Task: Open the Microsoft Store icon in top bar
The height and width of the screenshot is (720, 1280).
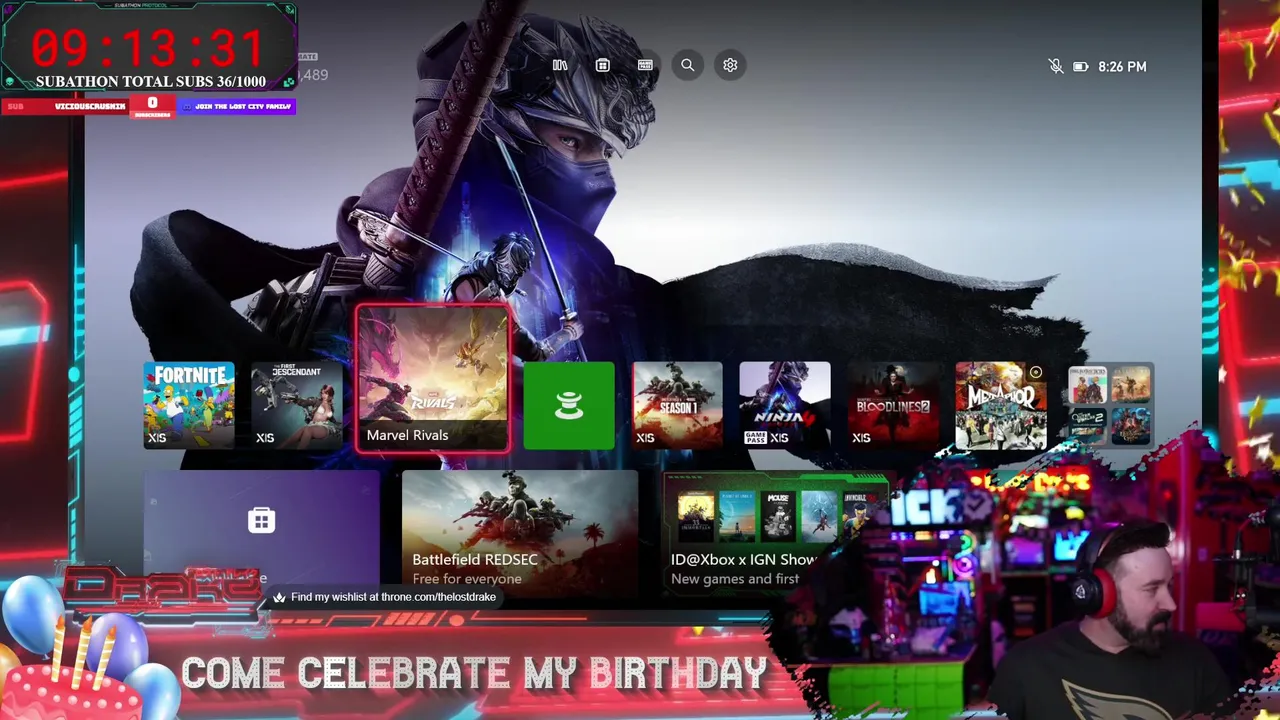Action: tap(602, 65)
